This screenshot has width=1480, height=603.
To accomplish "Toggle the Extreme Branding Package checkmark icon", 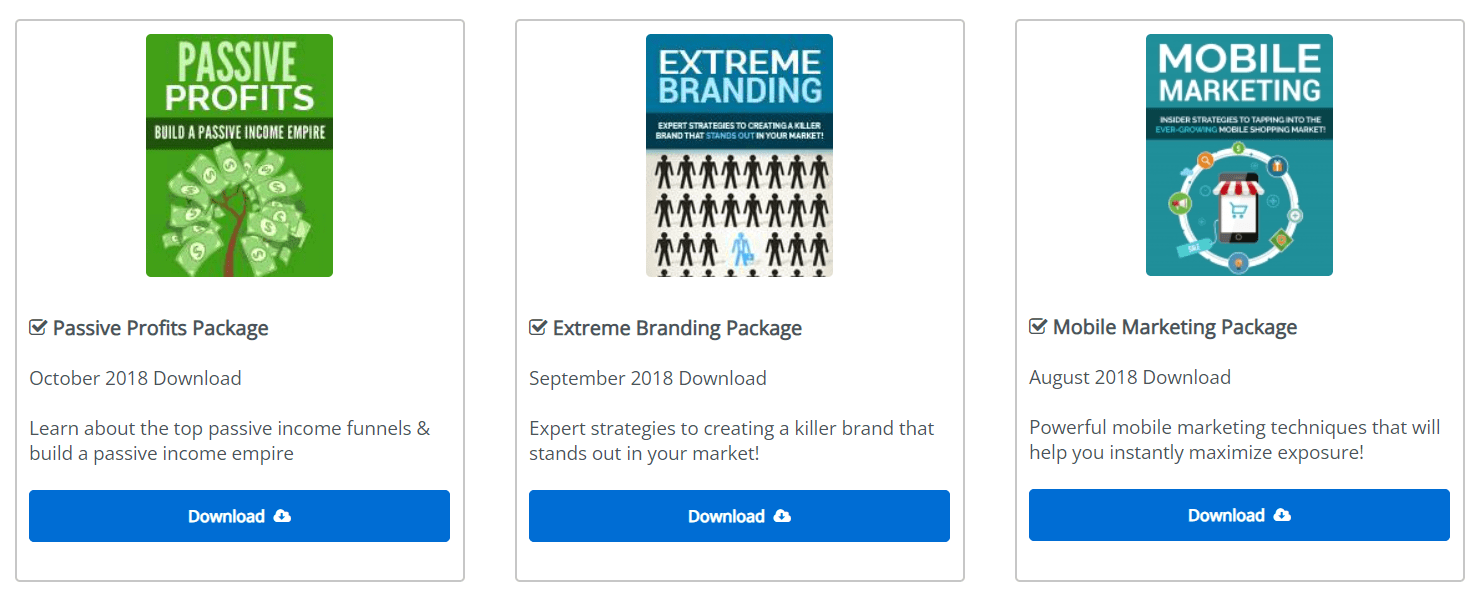I will tap(538, 328).
